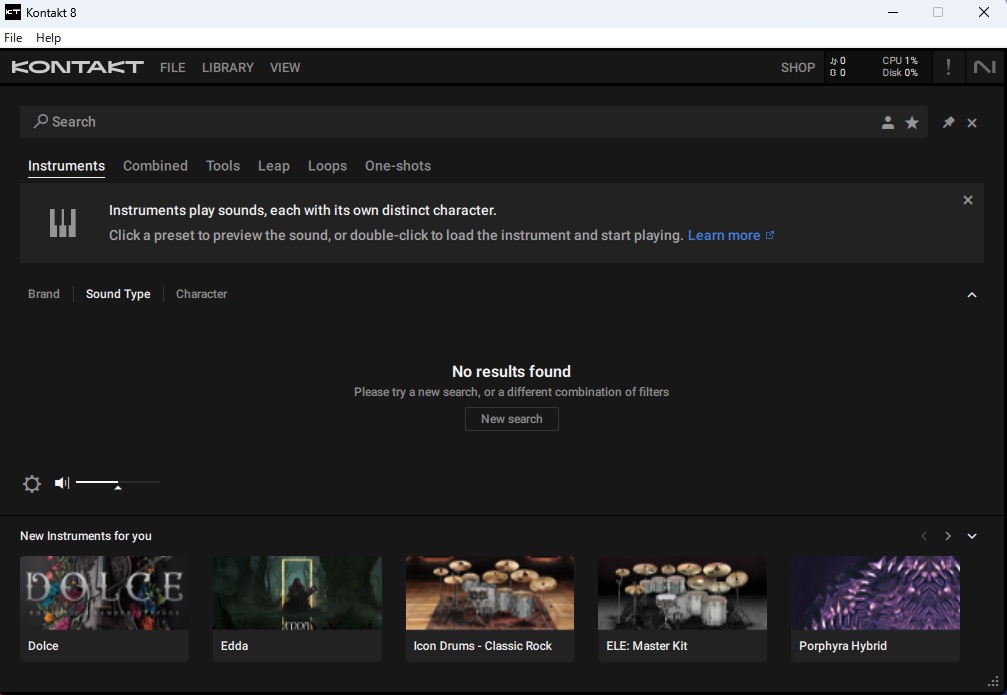Switch to the One-shots tab
The image size is (1007, 695).
coord(398,166)
